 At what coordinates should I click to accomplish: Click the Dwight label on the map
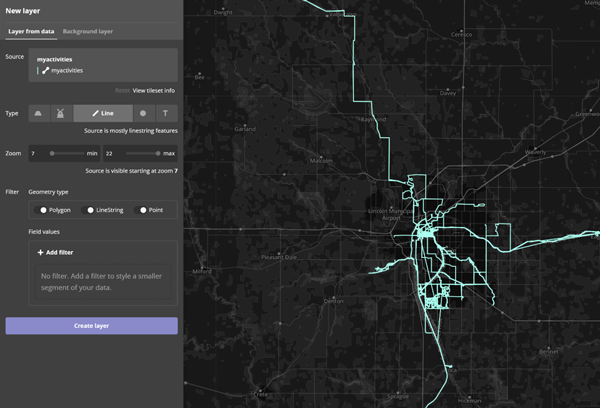223,12
